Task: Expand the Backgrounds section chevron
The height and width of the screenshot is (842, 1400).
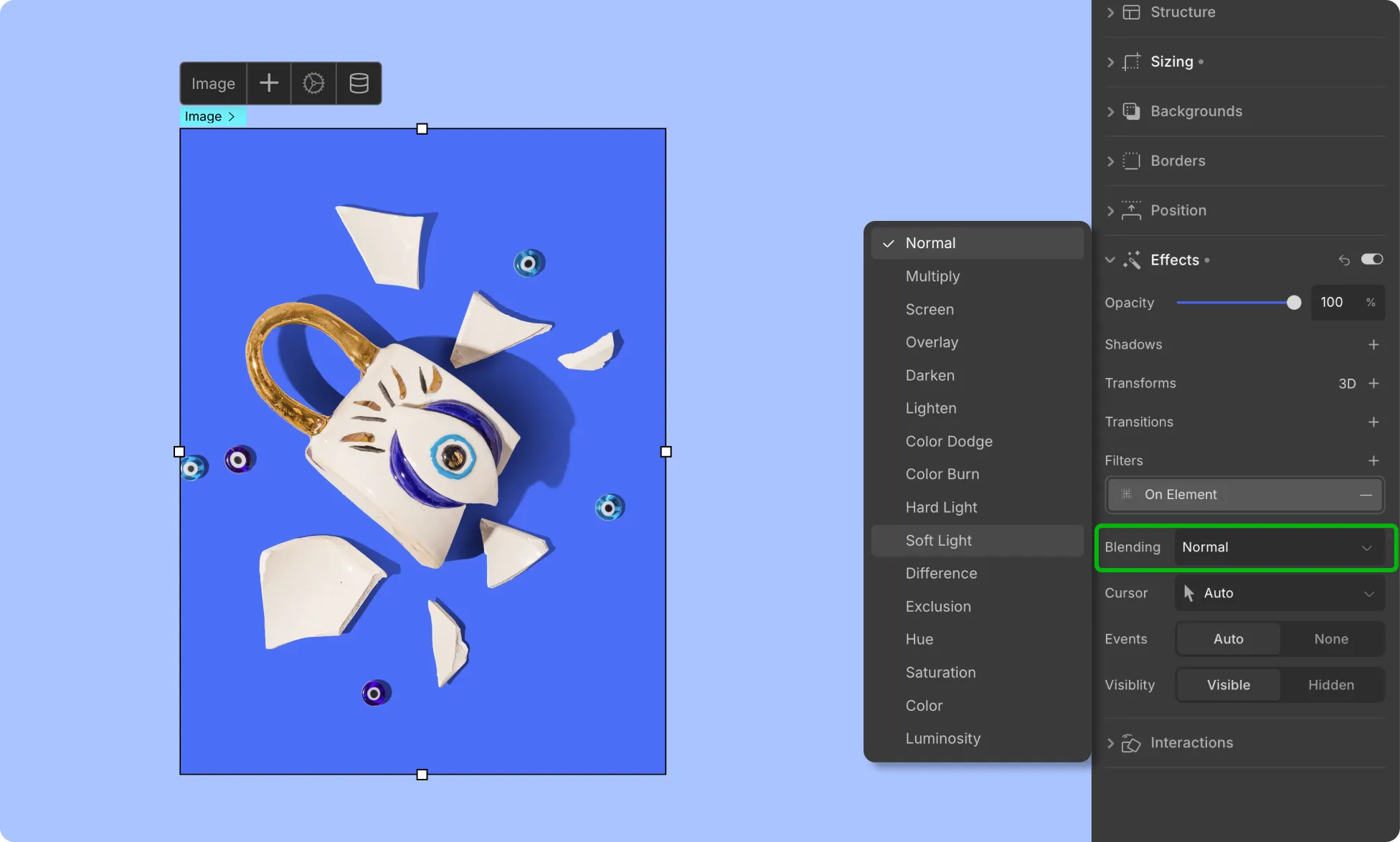Action: (1110, 111)
